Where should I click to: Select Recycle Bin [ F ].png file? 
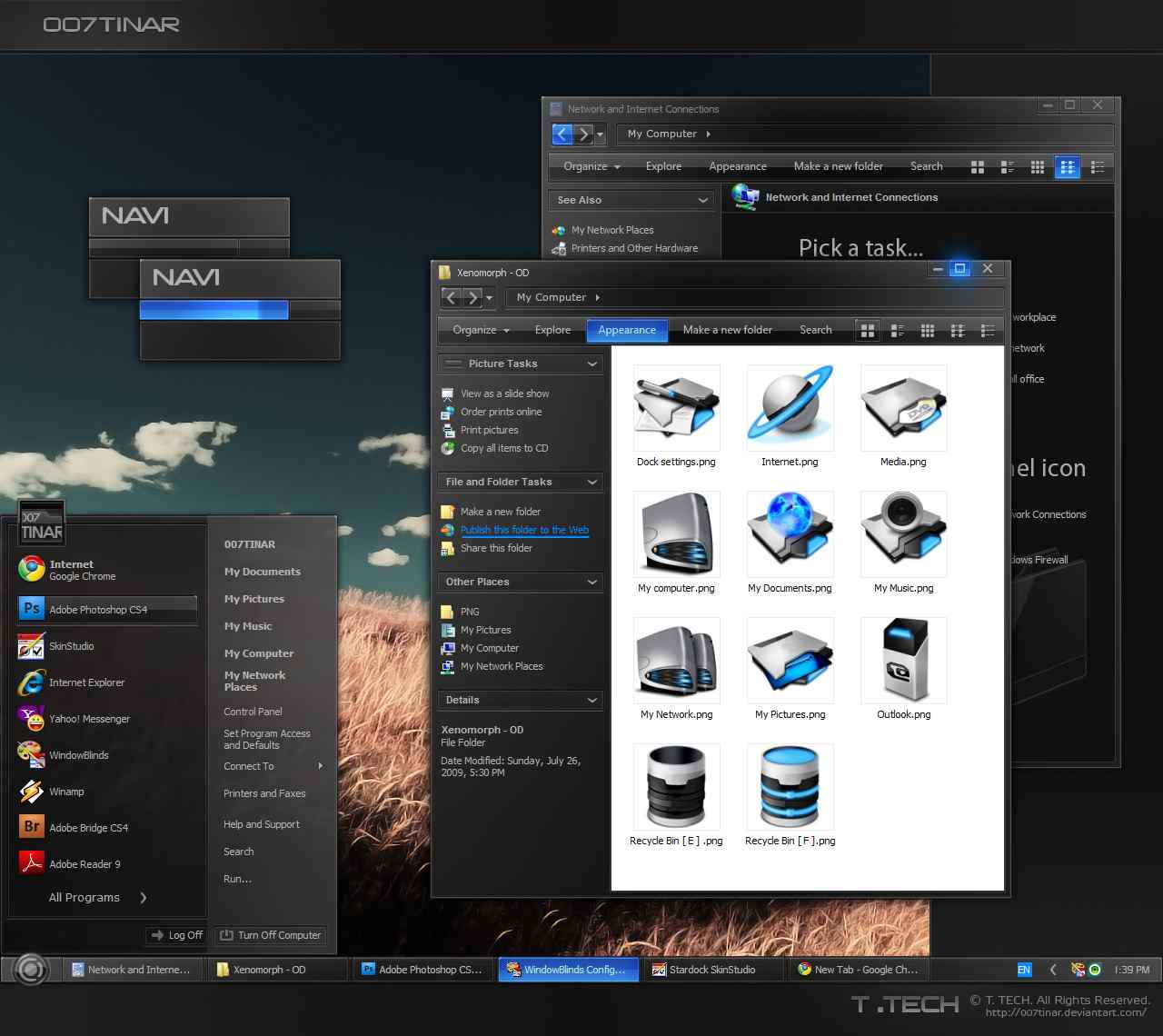(x=790, y=787)
